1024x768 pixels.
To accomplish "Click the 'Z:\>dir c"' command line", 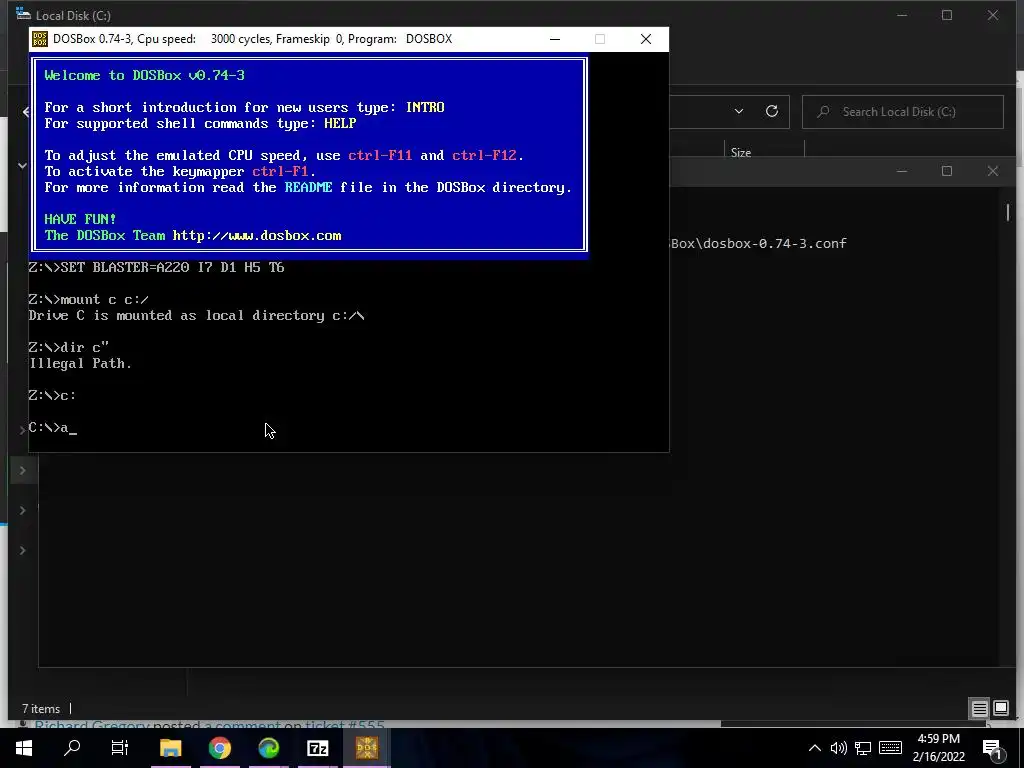I will coord(69,347).
